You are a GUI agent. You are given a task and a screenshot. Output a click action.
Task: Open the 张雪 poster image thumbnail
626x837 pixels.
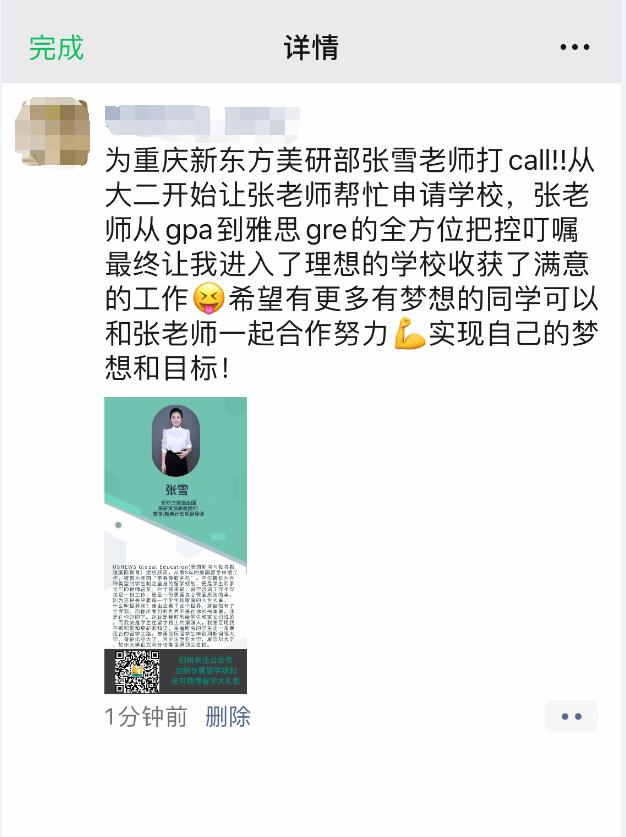coord(176,545)
